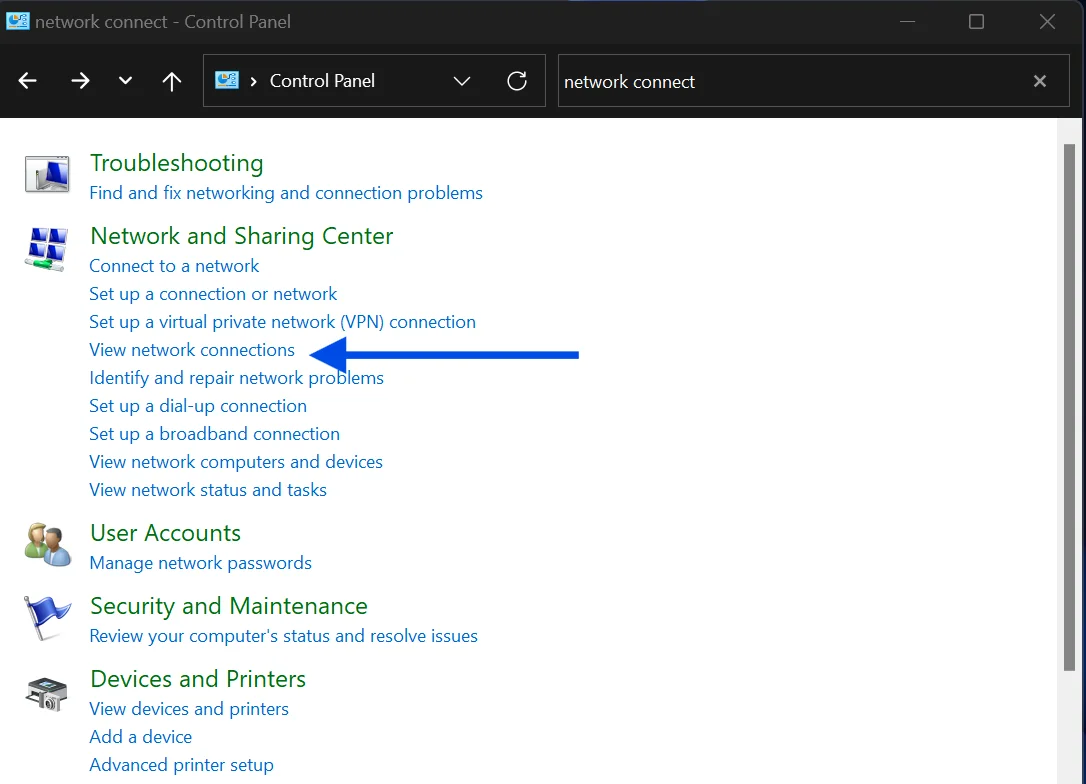Image resolution: width=1086 pixels, height=784 pixels.
Task: Open the recent locations dropdown chevron
Action: [x=125, y=80]
